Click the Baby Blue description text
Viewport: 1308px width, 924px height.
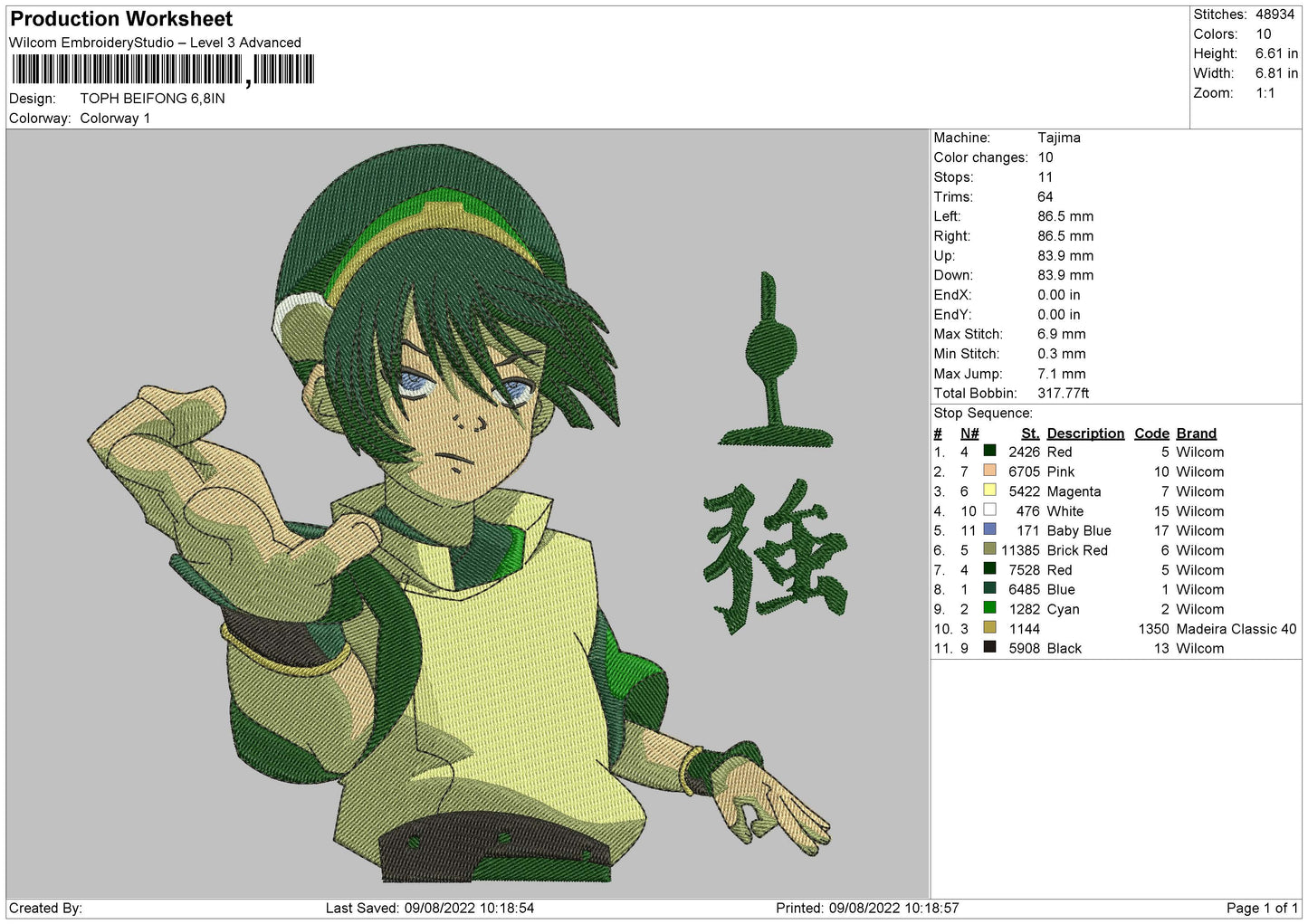[1078, 530]
